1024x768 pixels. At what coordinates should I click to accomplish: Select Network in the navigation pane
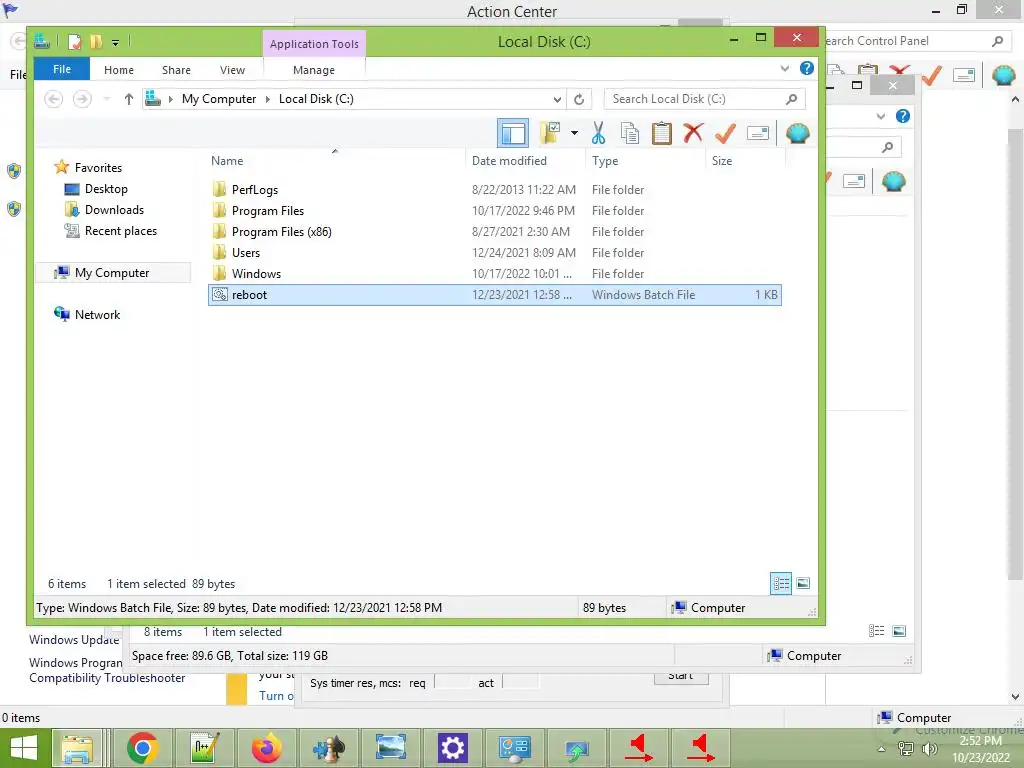[x=97, y=315]
